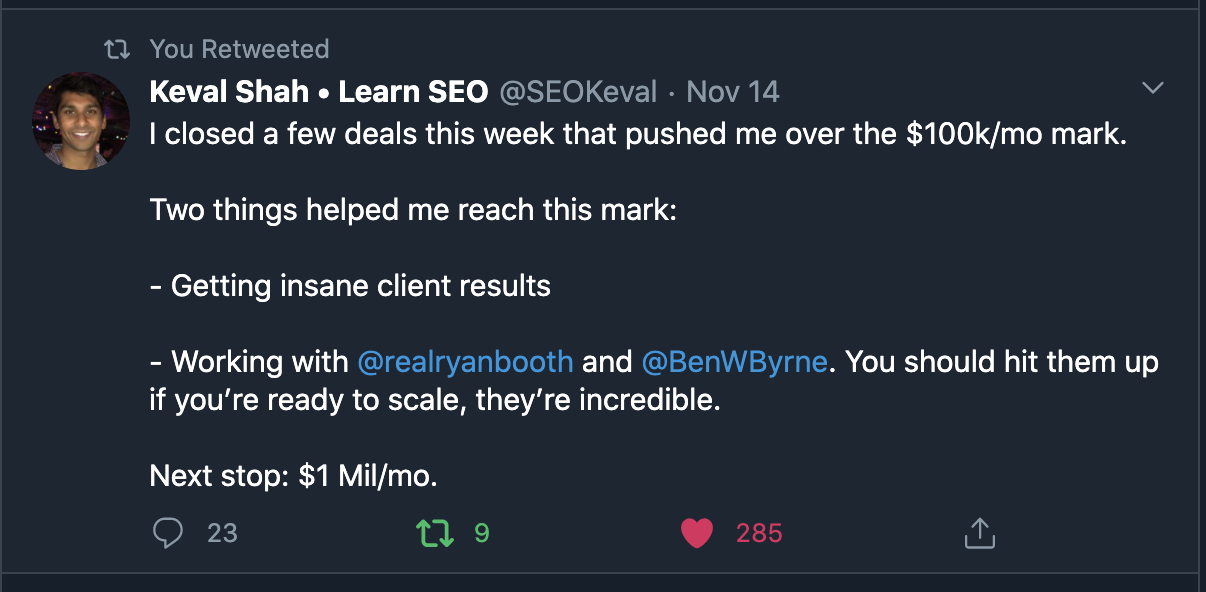Visit the @realryanbooth mention
The height and width of the screenshot is (592, 1206).
465,361
